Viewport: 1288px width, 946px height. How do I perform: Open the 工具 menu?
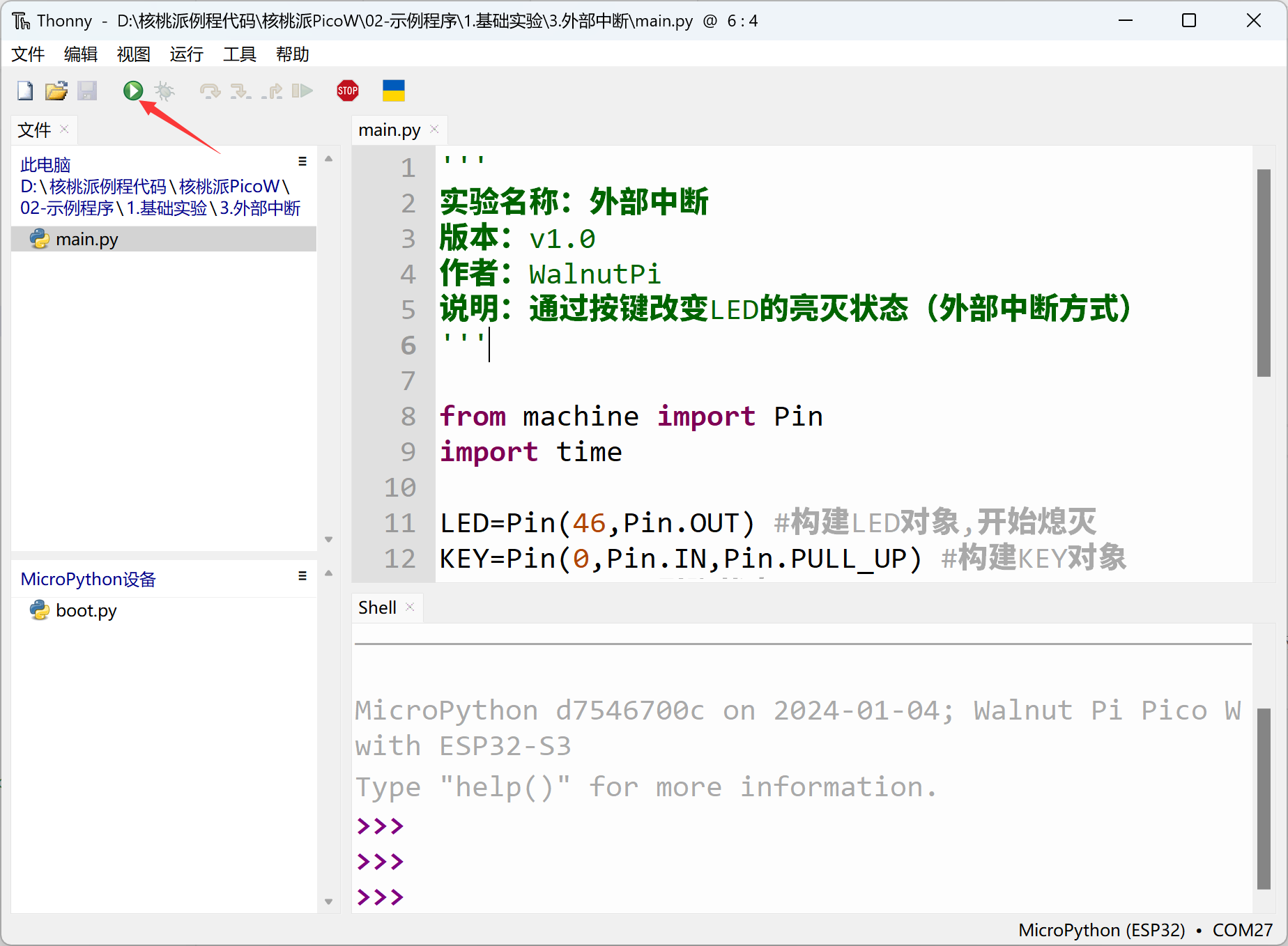tap(239, 54)
